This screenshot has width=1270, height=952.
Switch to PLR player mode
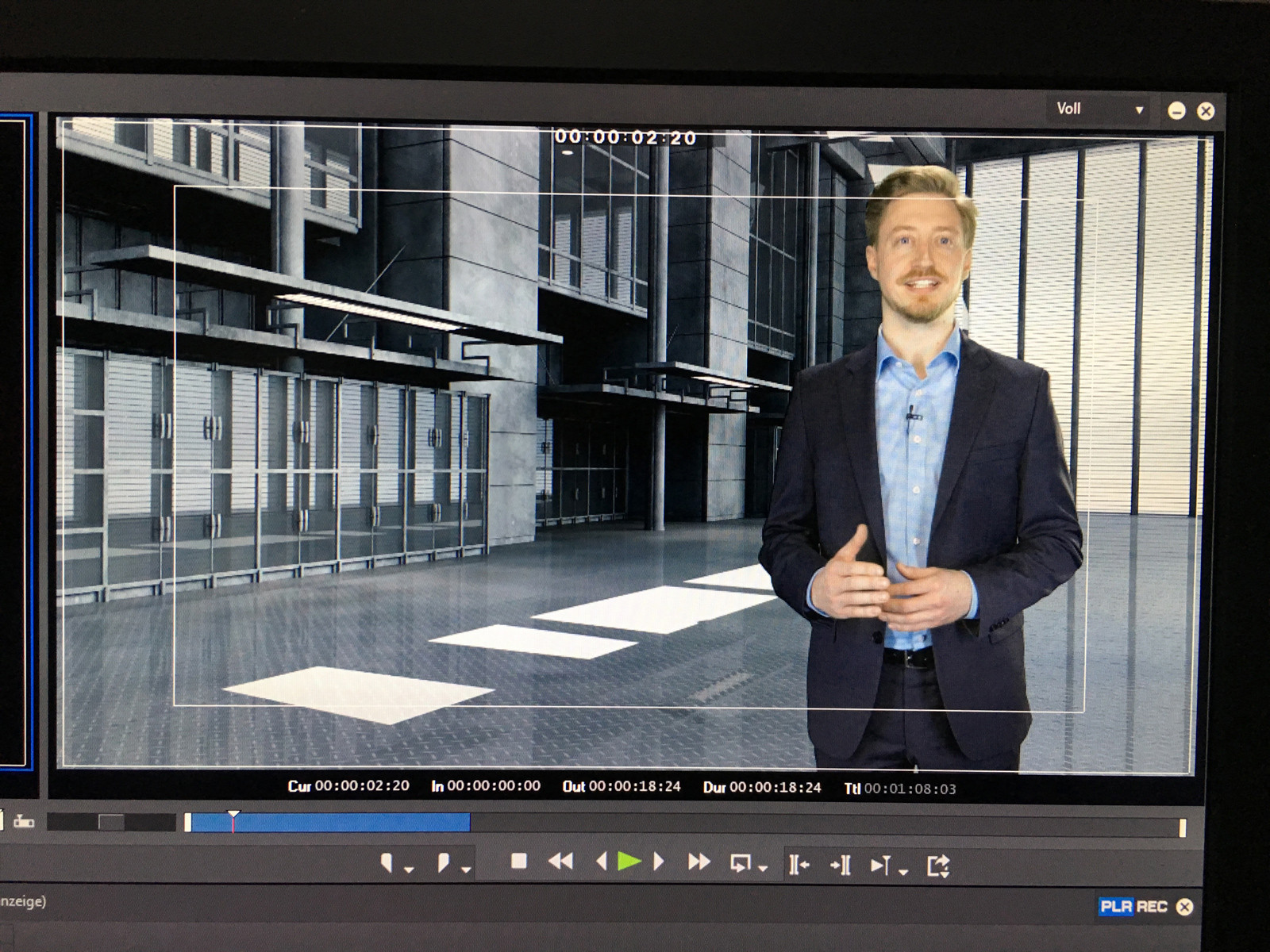point(1117,906)
